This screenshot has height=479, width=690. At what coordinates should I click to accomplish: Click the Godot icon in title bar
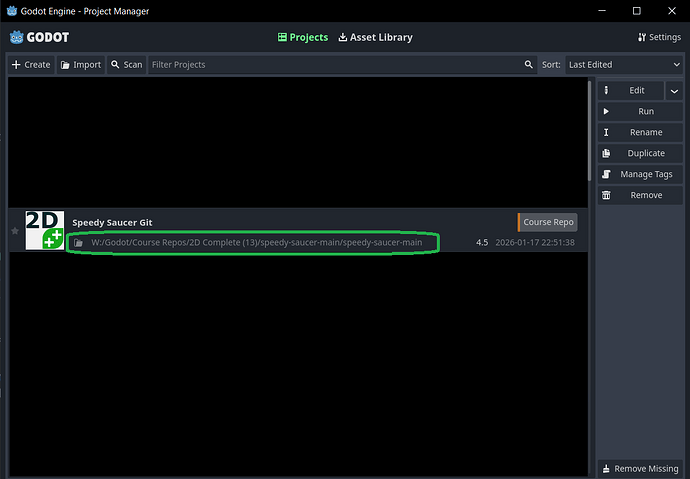pyautogui.click(x=12, y=11)
